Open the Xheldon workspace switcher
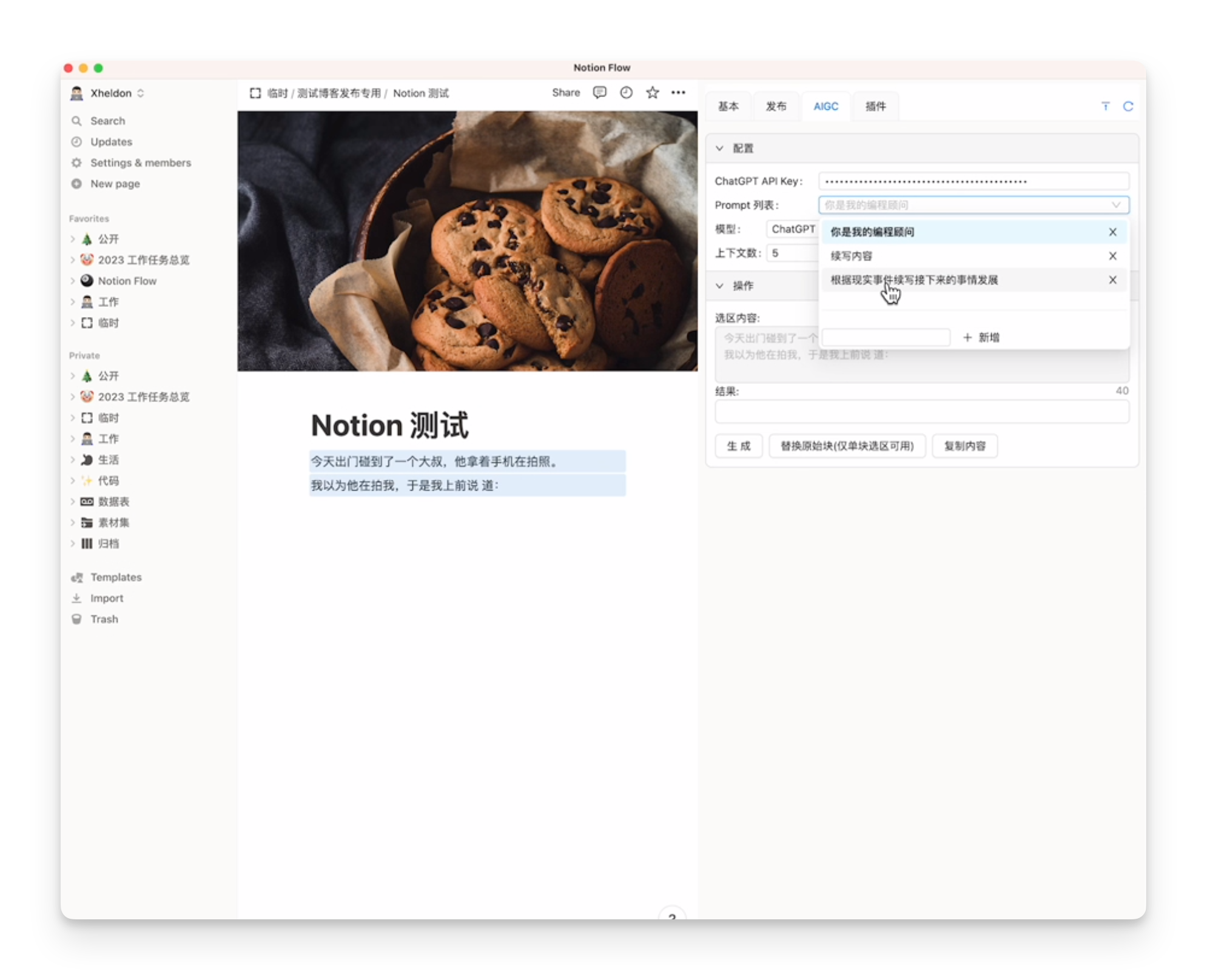The width and height of the screenshot is (1207, 980). pyautogui.click(x=107, y=93)
